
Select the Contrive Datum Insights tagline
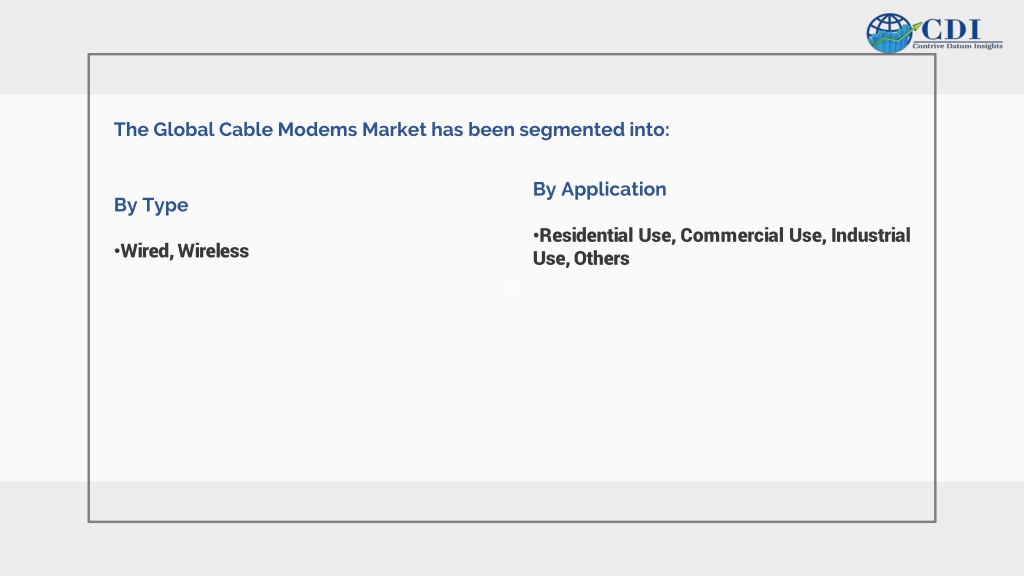957,46
